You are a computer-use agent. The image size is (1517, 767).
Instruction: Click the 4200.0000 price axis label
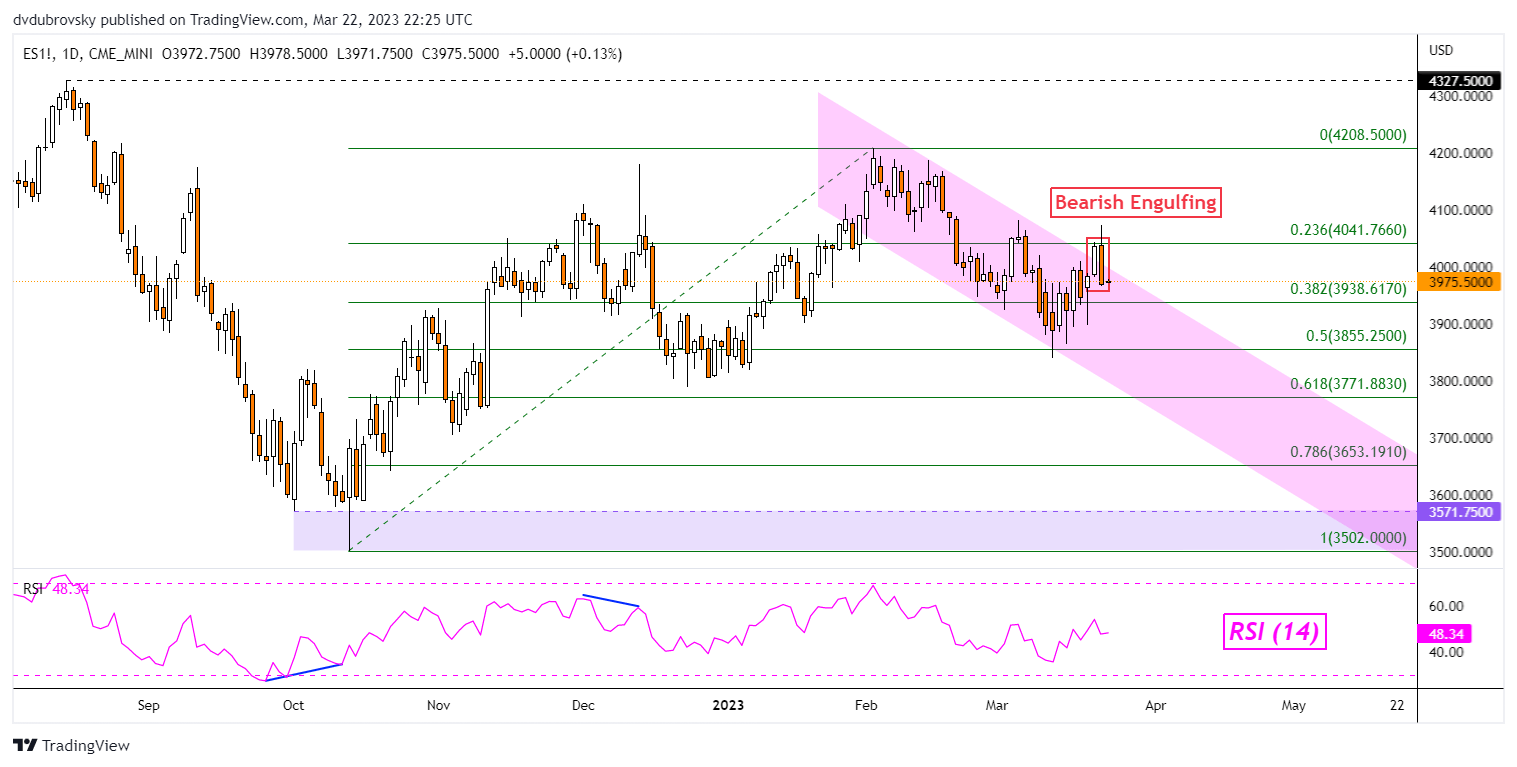pos(1463,153)
